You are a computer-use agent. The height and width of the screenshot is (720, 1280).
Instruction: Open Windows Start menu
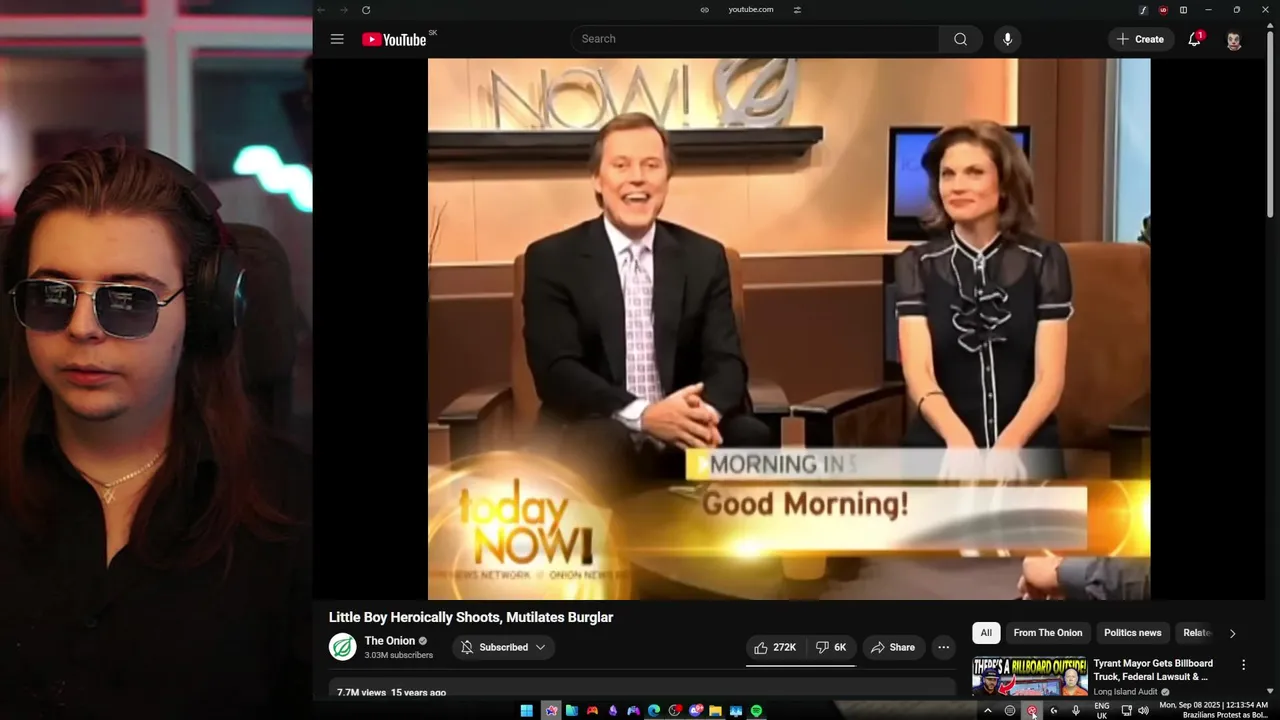pos(526,711)
